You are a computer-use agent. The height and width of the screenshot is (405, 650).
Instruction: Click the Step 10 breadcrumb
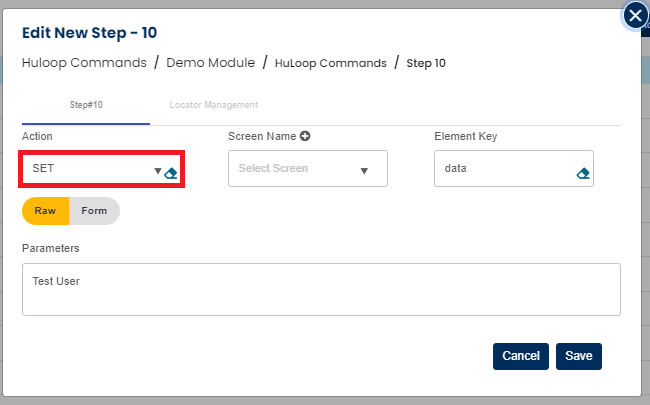[x=426, y=63]
